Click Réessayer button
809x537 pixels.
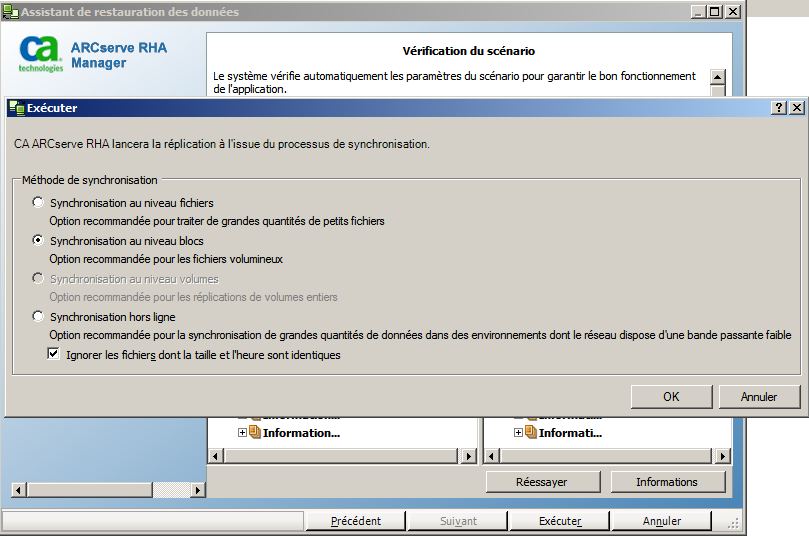(x=543, y=482)
